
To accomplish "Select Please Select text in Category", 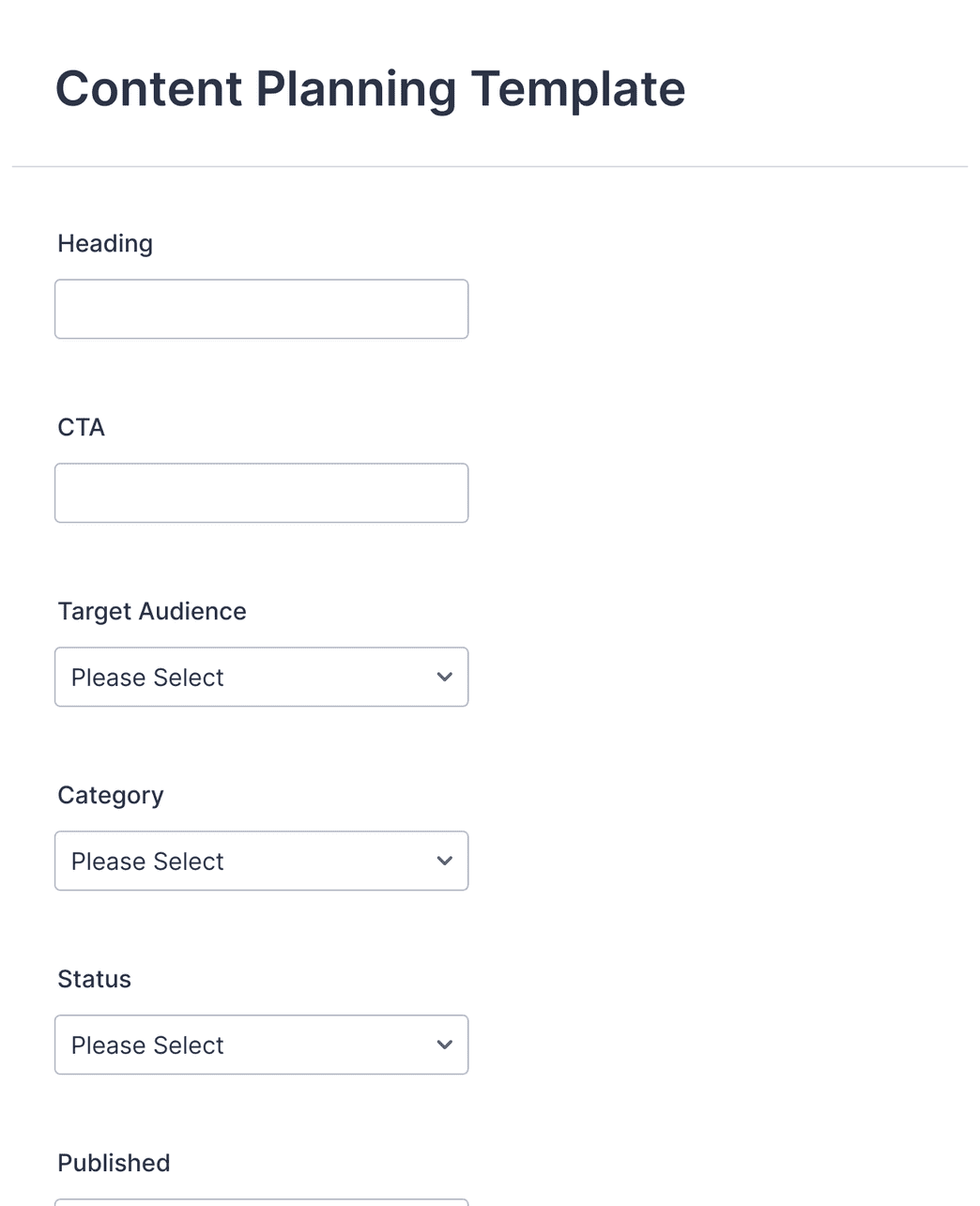I will (x=145, y=861).
